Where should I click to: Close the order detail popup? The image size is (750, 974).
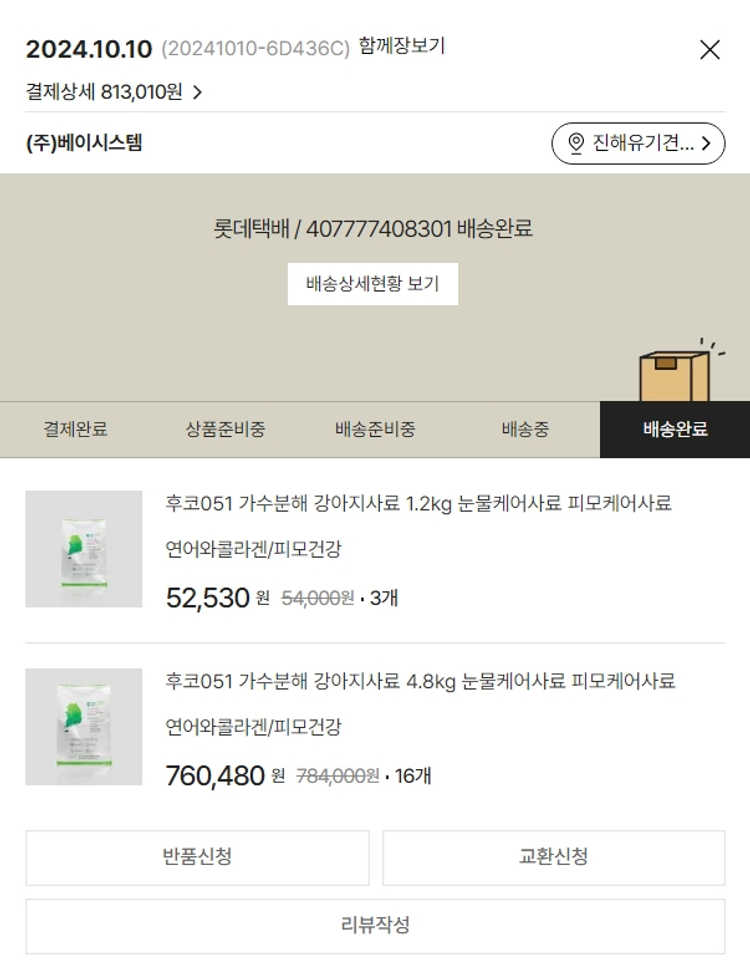point(709,50)
